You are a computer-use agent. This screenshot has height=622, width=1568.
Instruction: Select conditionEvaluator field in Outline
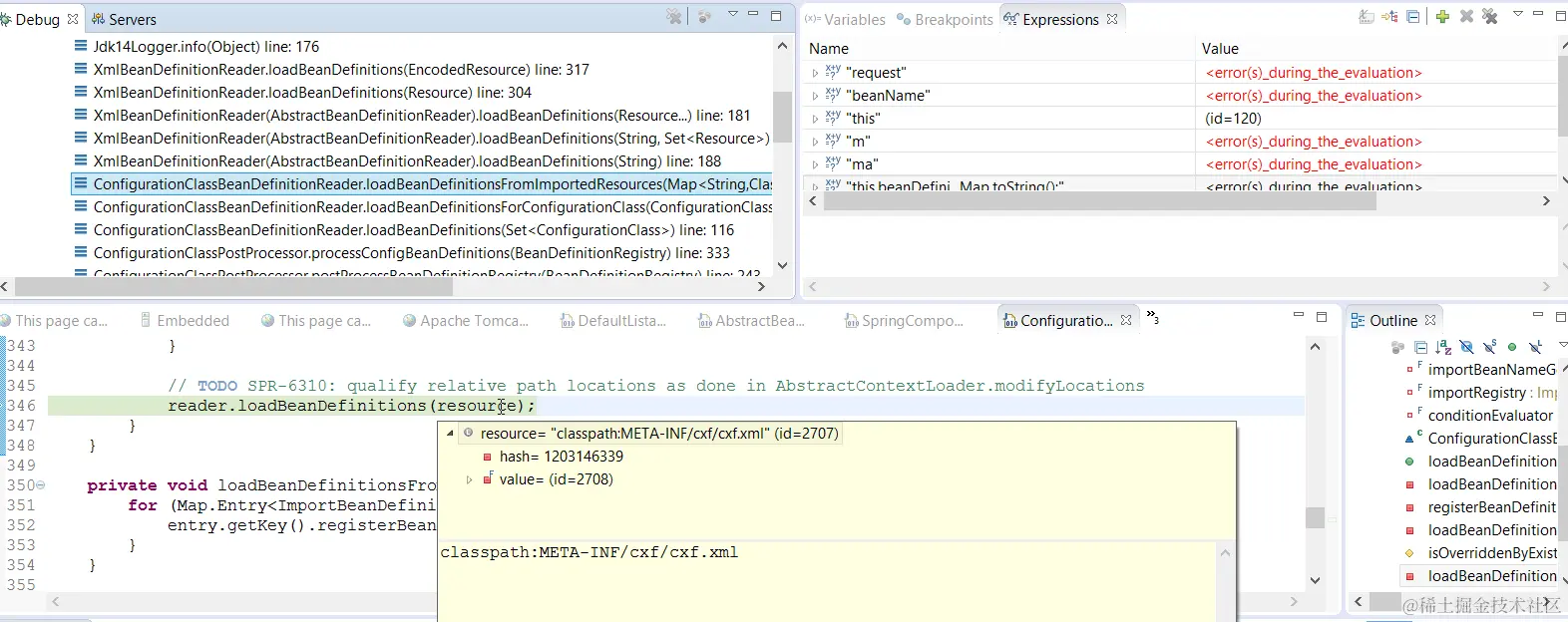pos(1481,415)
